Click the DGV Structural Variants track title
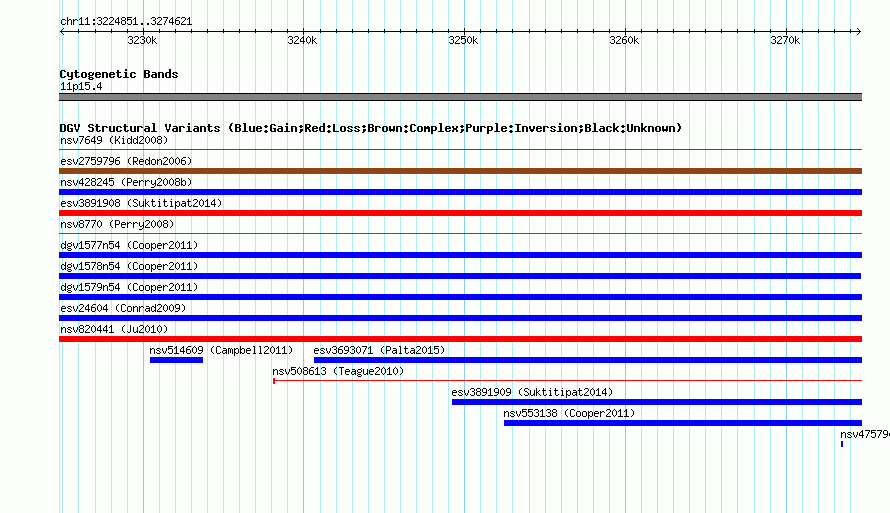 tap(371, 128)
